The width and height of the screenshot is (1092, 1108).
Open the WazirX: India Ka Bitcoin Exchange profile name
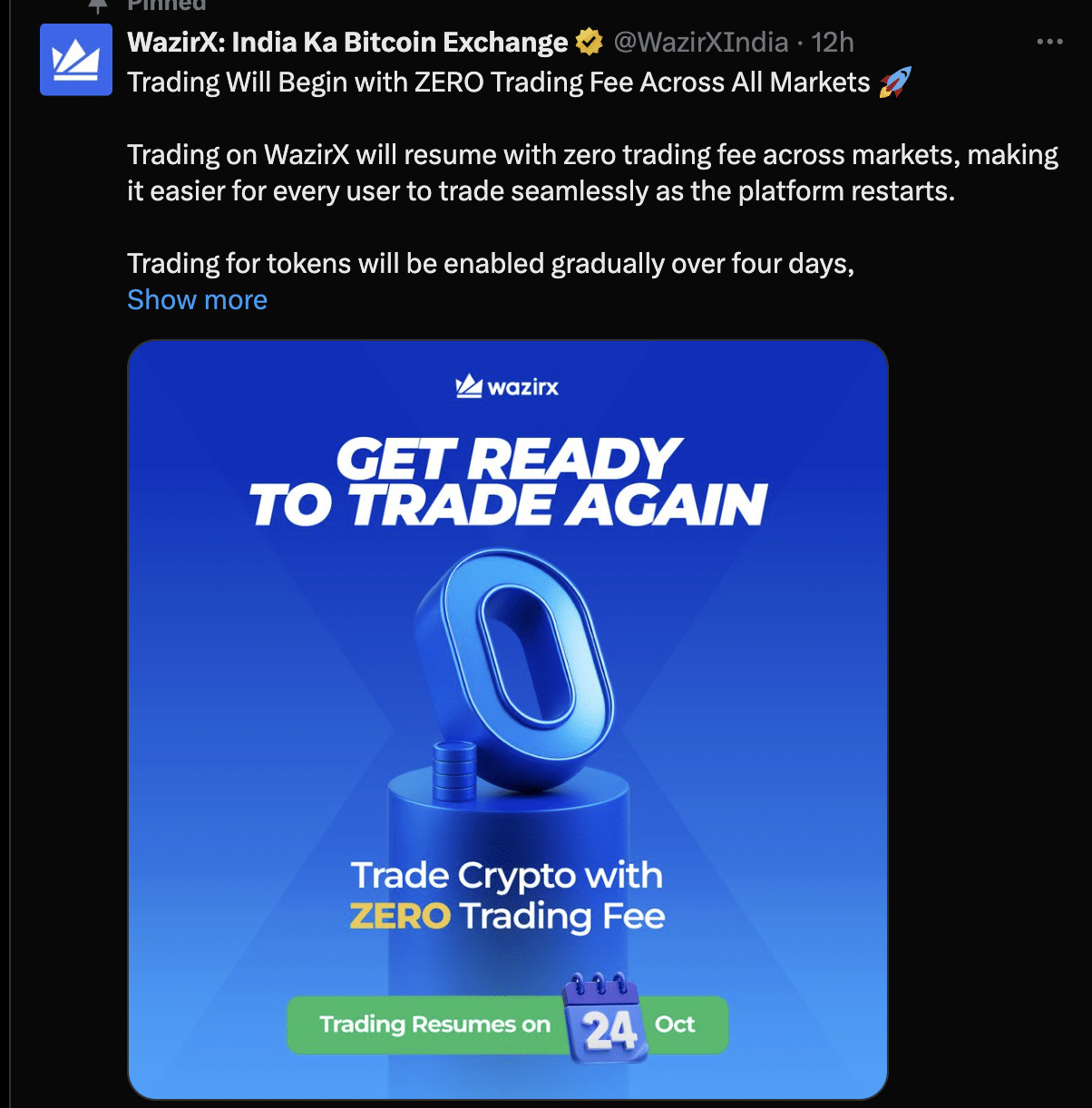[x=347, y=42]
